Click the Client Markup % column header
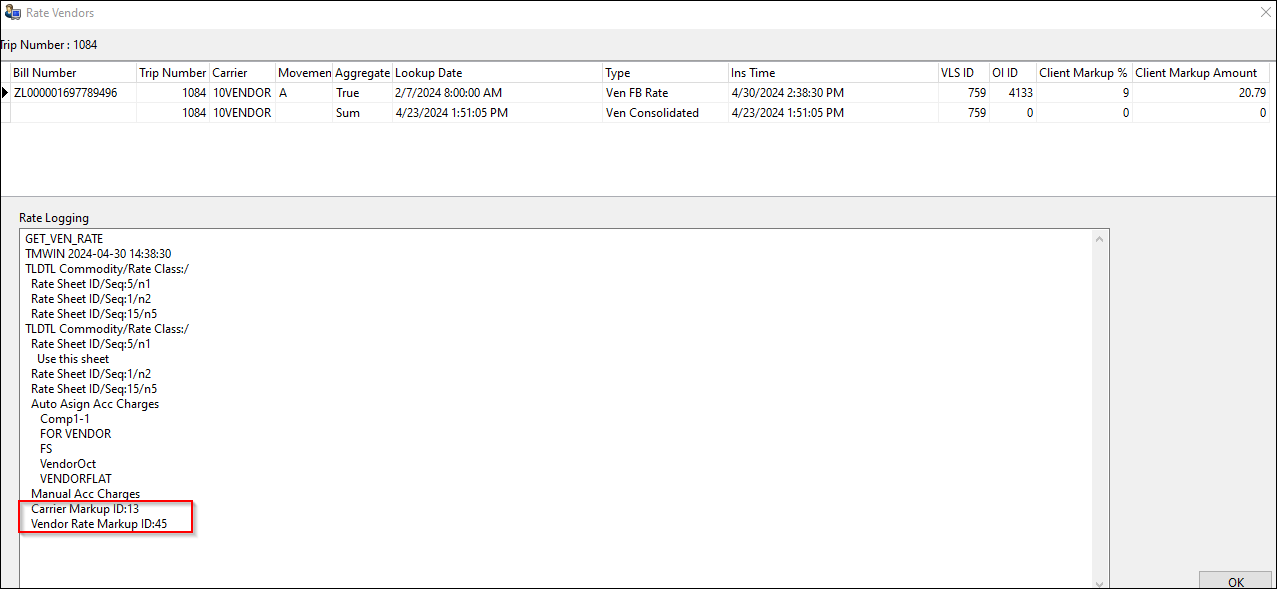Screen dimensions: 1277x589 pyautogui.click(x=1083, y=73)
